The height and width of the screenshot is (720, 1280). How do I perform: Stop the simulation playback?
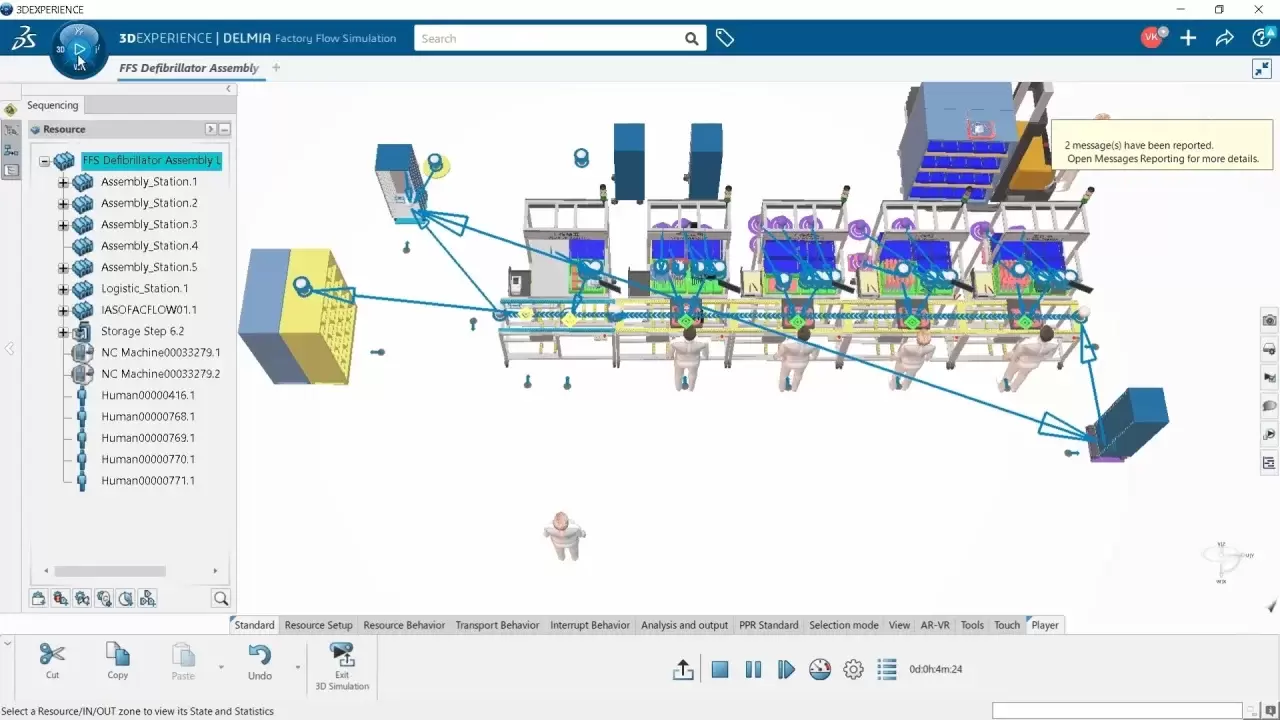(x=720, y=670)
